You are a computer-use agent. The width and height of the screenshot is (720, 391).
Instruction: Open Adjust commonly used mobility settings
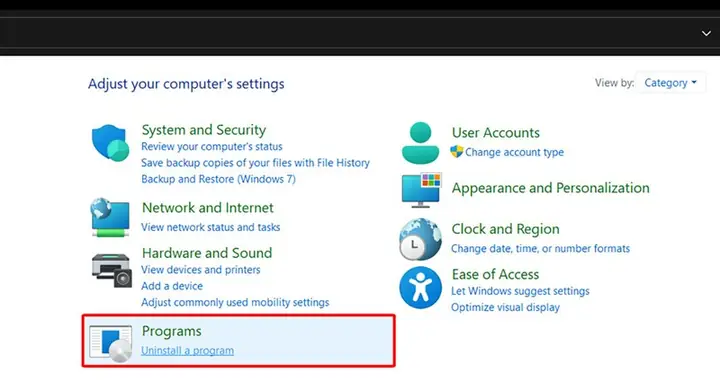click(235, 302)
